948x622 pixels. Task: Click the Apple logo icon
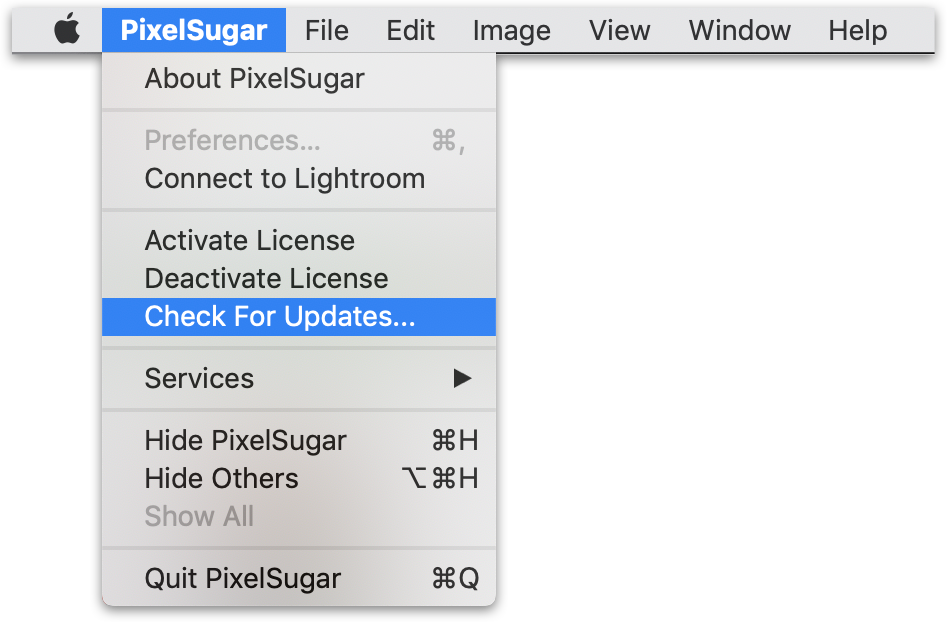pos(67,30)
